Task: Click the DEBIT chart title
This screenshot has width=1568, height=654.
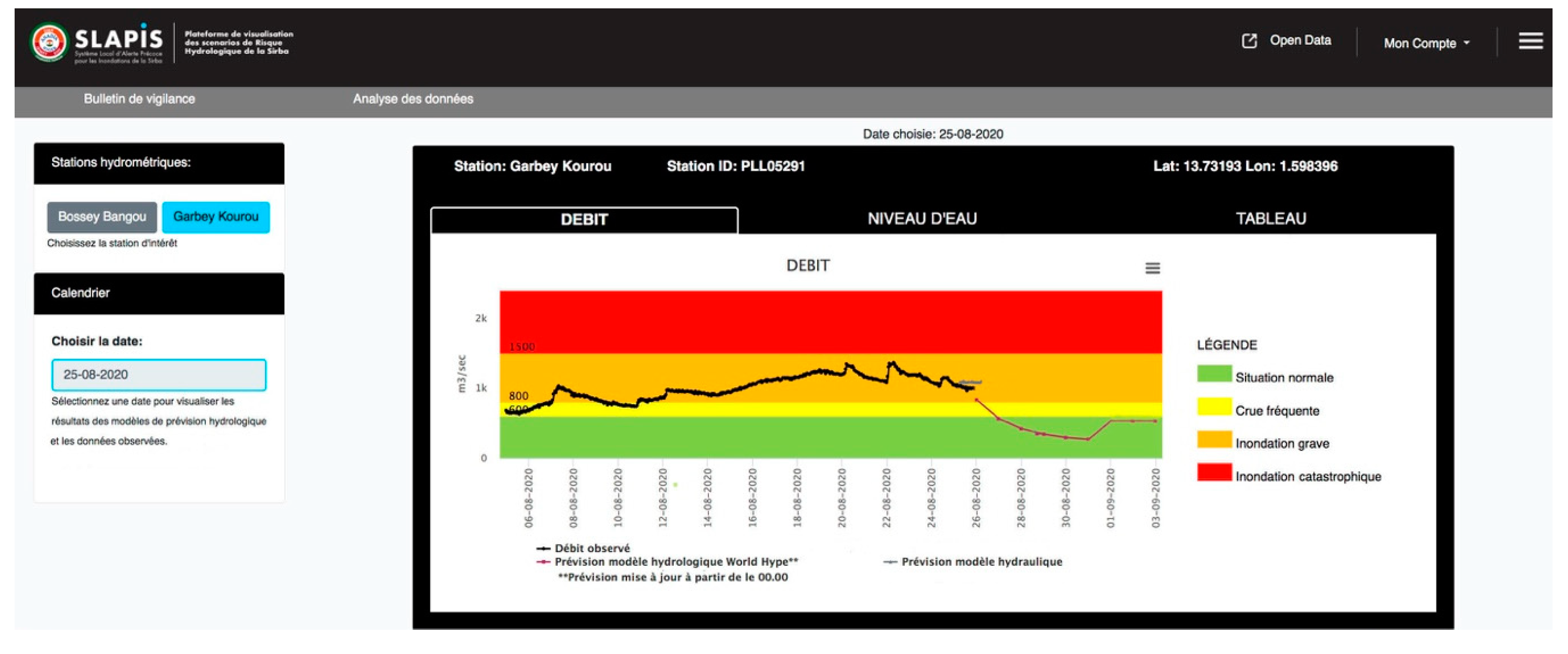Action: [x=808, y=266]
